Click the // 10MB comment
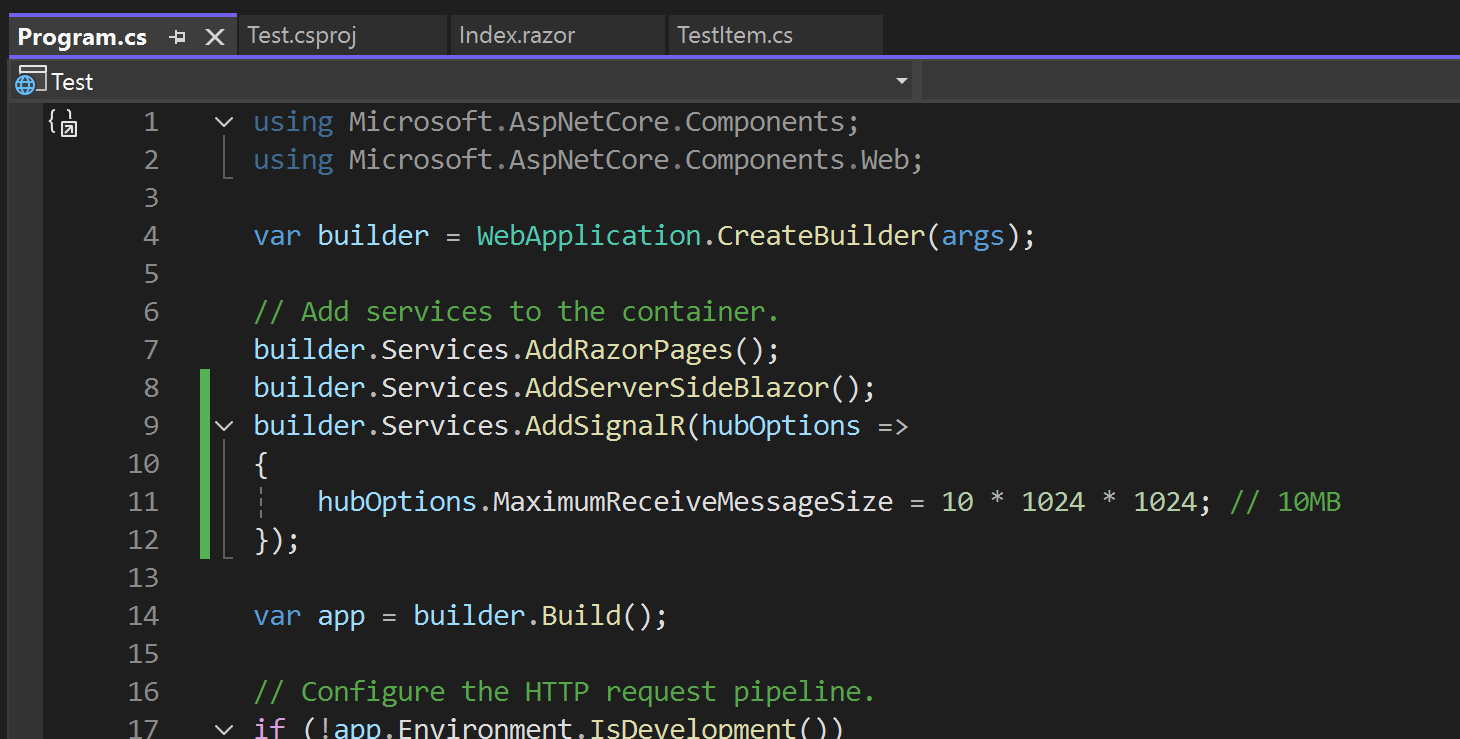This screenshot has width=1460, height=739. pyautogui.click(x=1285, y=502)
